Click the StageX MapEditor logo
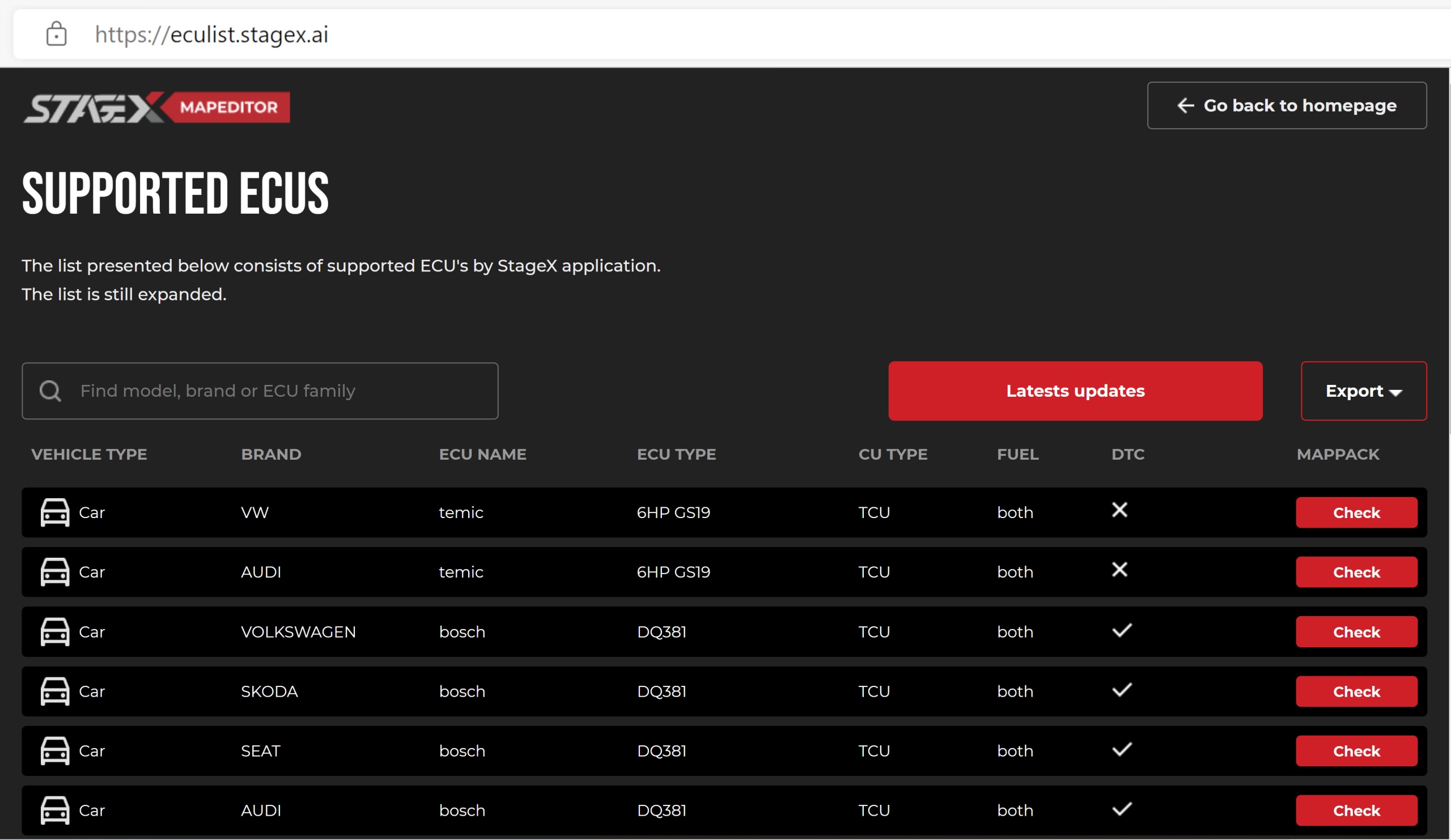 coord(156,107)
